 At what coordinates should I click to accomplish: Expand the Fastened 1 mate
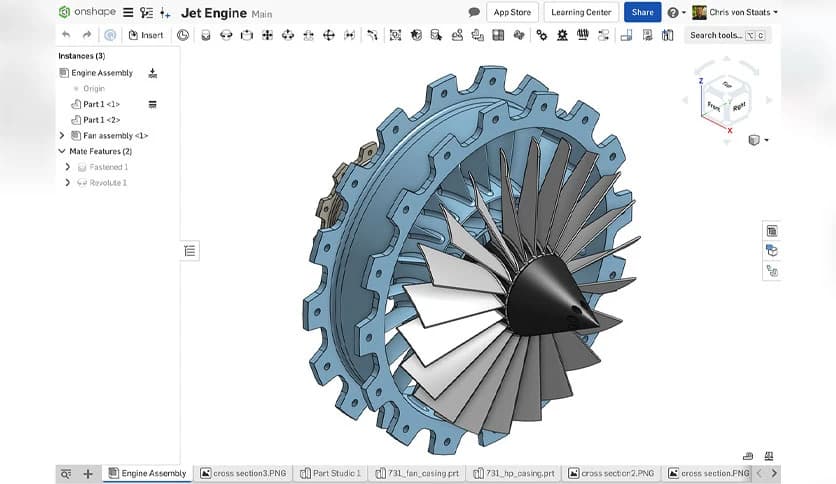[x=68, y=167]
